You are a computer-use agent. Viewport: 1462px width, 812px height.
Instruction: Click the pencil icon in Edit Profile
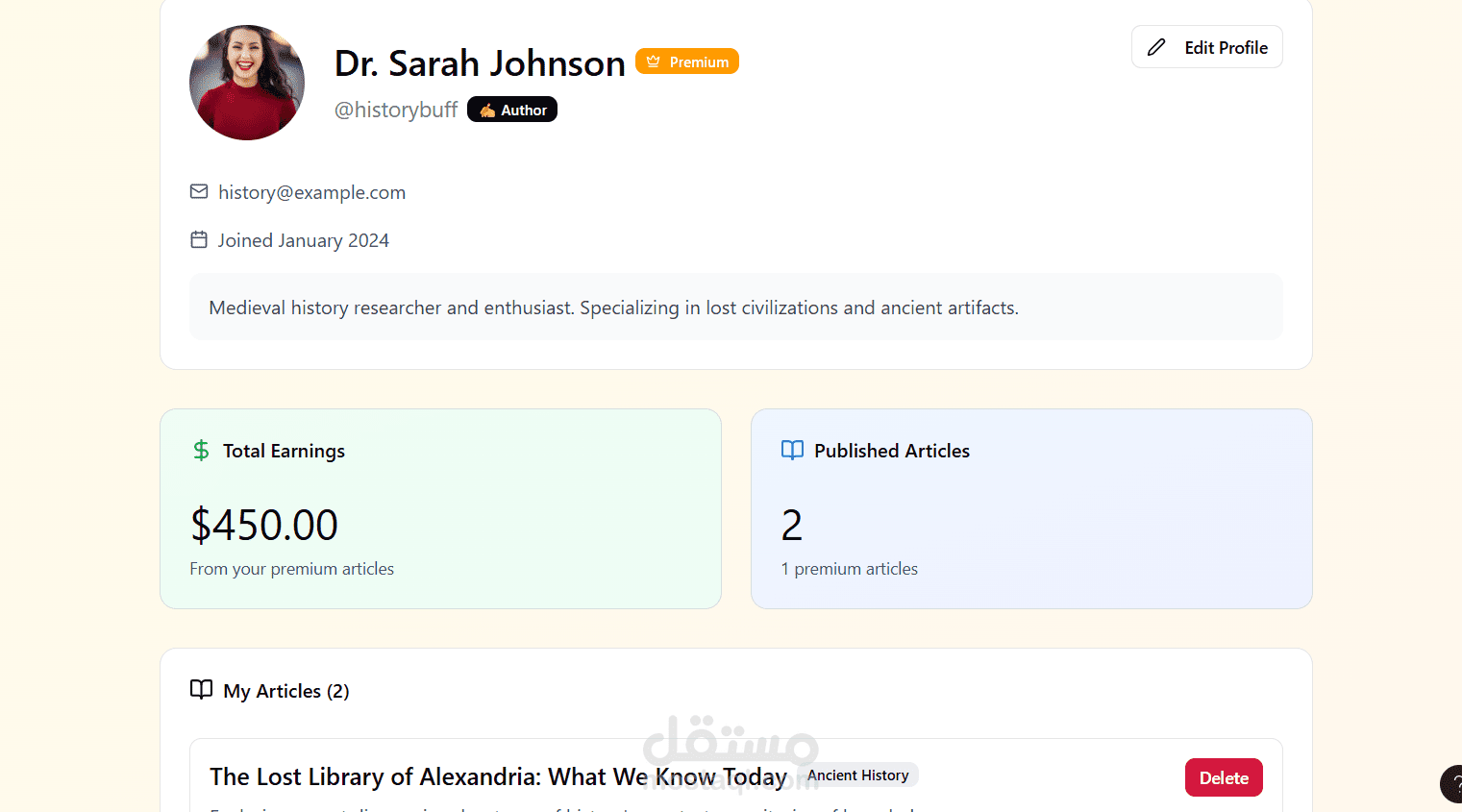point(1156,47)
